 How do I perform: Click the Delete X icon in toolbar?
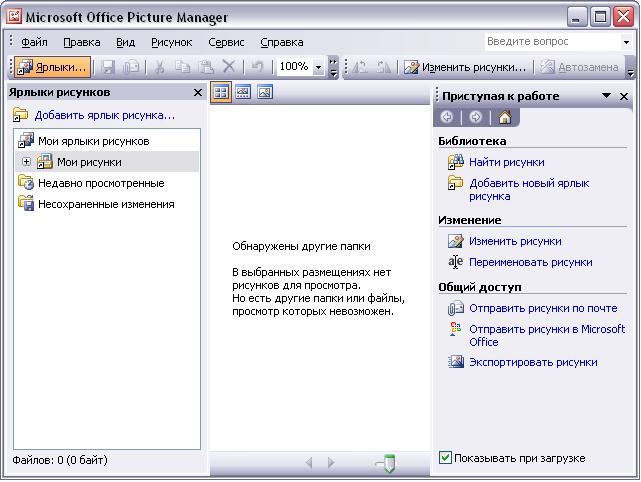pyautogui.click(x=229, y=67)
